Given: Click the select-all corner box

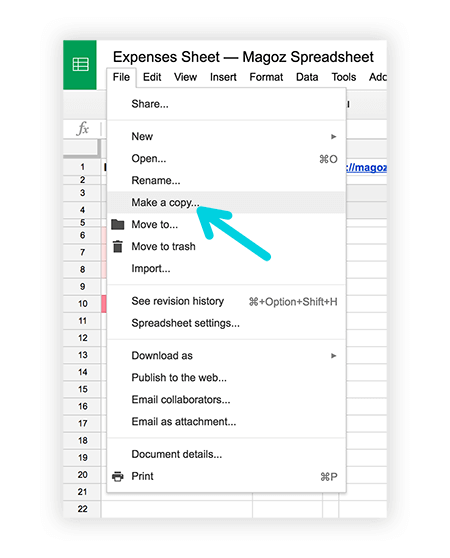Looking at the screenshot, I should click(x=81, y=148).
